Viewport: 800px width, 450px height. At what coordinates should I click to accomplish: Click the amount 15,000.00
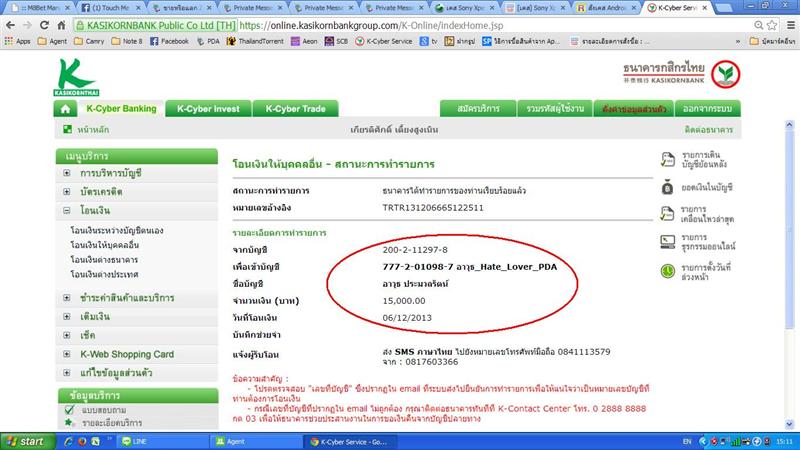[x=404, y=301]
